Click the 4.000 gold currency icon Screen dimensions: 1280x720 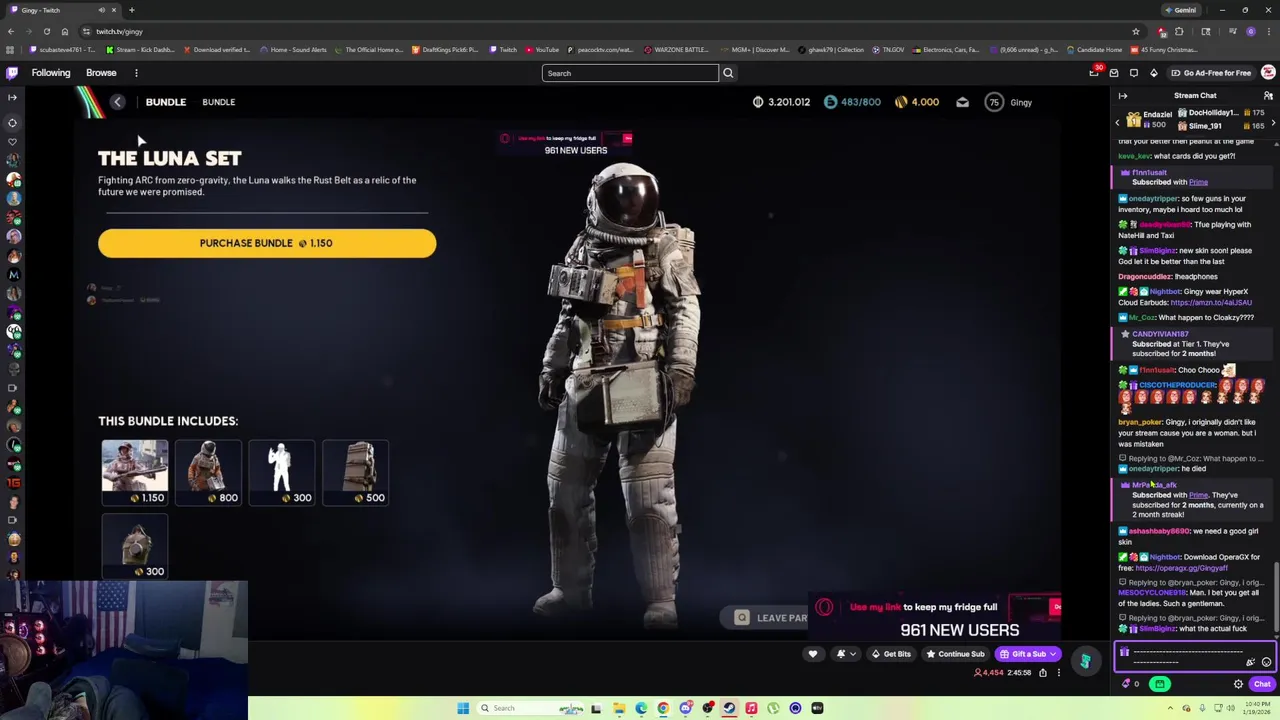click(x=901, y=102)
